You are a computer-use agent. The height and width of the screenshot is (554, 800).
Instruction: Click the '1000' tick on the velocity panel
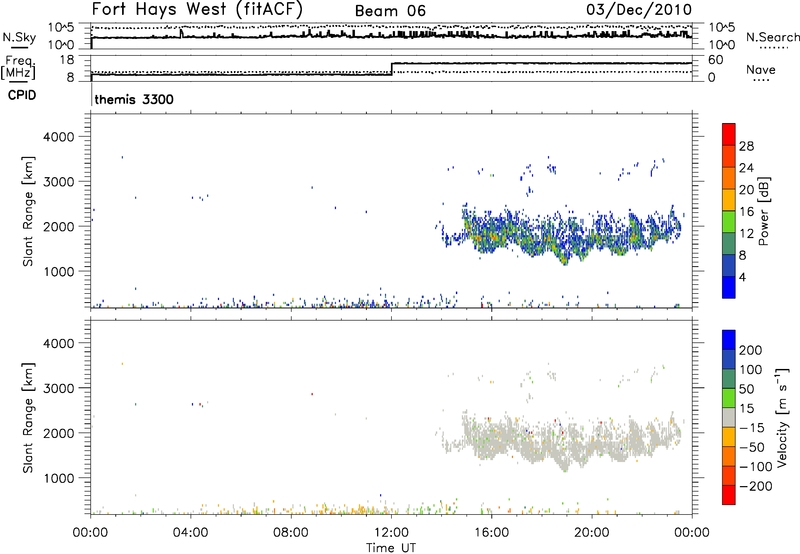tap(59, 478)
